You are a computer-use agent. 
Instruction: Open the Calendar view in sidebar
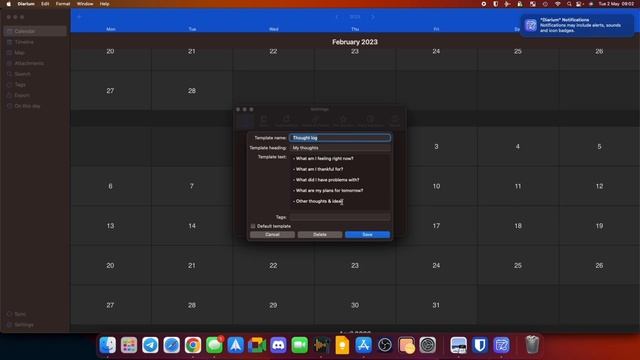[35, 31]
